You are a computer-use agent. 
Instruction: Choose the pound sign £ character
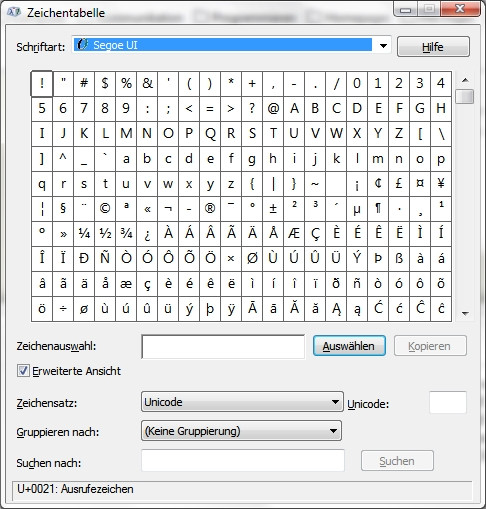tap(399, 184)
